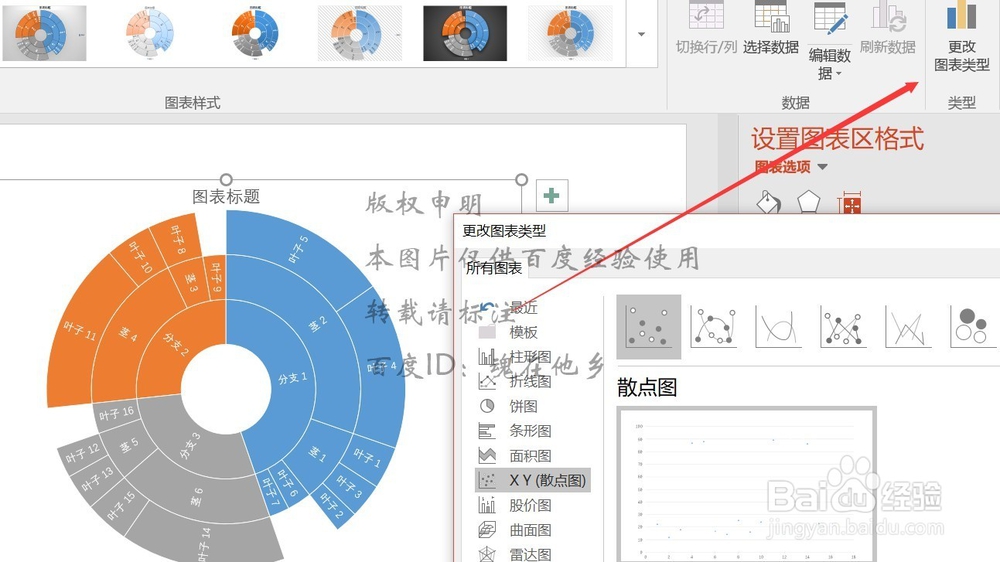Click 设置图表区格式 pane title

coord(837,138)
